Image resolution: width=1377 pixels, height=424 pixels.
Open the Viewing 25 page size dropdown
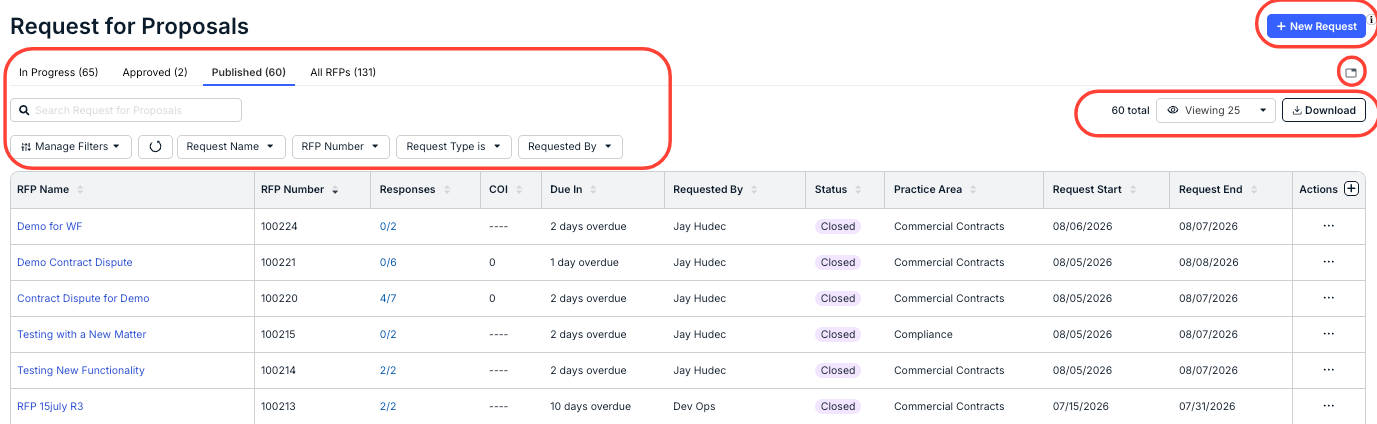1216,110
